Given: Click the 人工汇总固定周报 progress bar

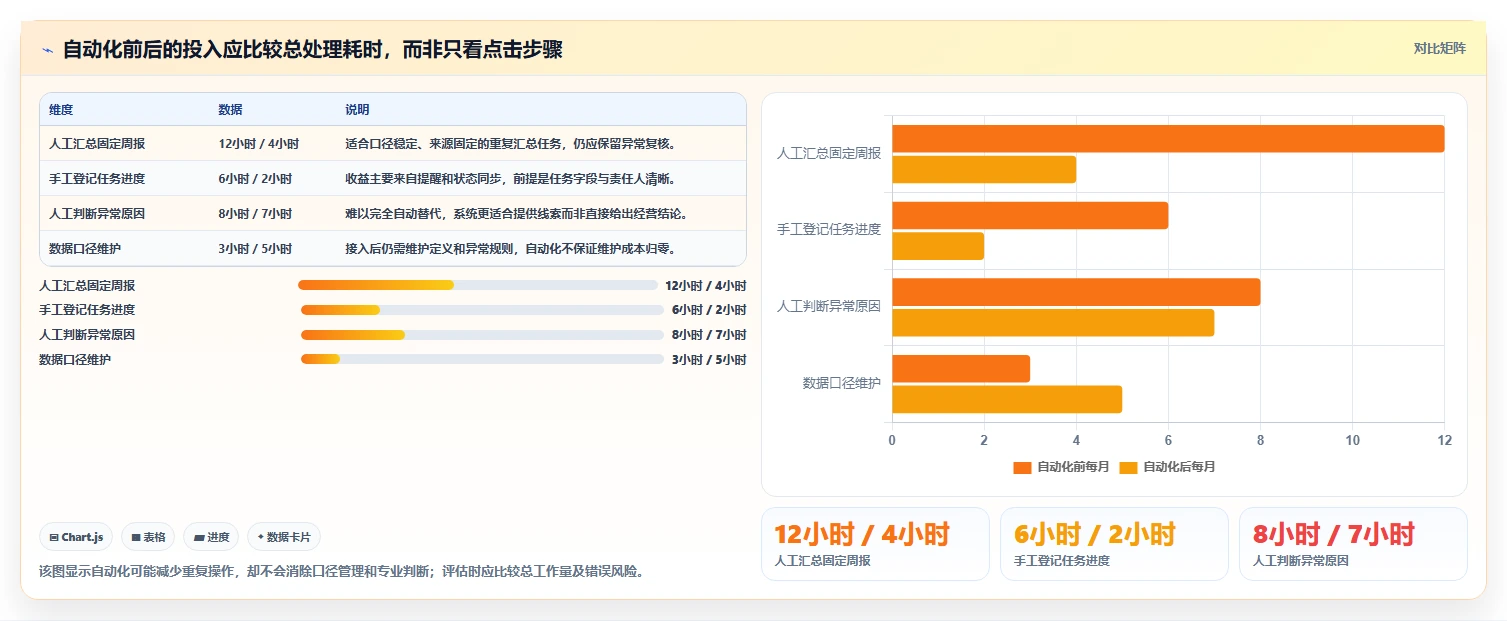Looking at the screenshot, I should [478, 285].
